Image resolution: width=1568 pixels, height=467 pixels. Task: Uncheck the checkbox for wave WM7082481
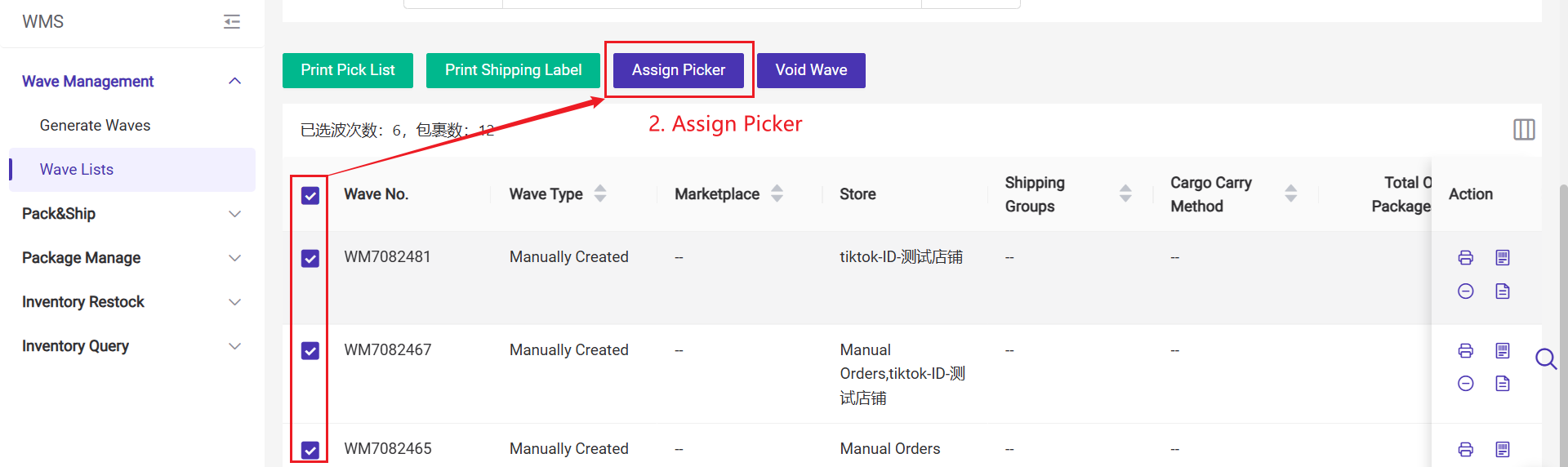(310, 259)
